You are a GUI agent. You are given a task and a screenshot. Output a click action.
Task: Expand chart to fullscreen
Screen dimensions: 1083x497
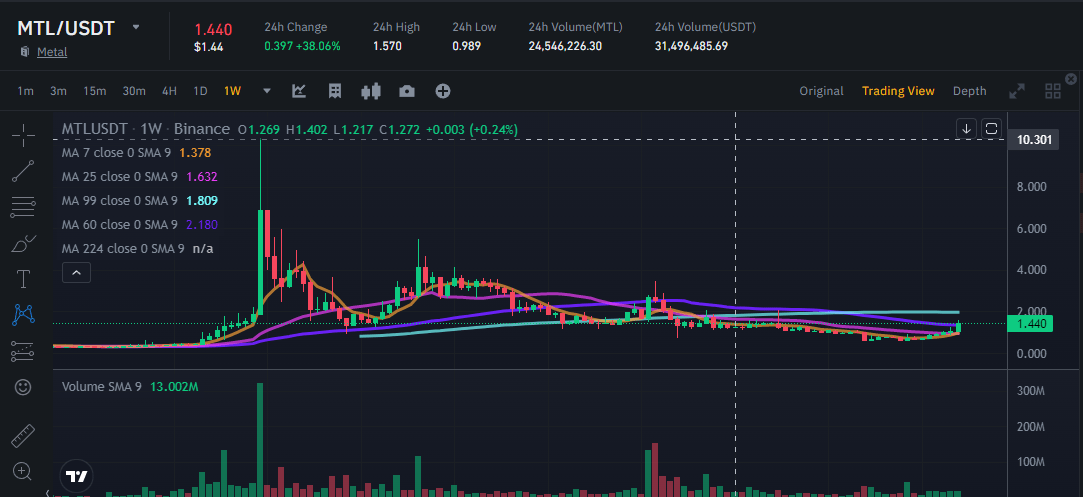1017,91
